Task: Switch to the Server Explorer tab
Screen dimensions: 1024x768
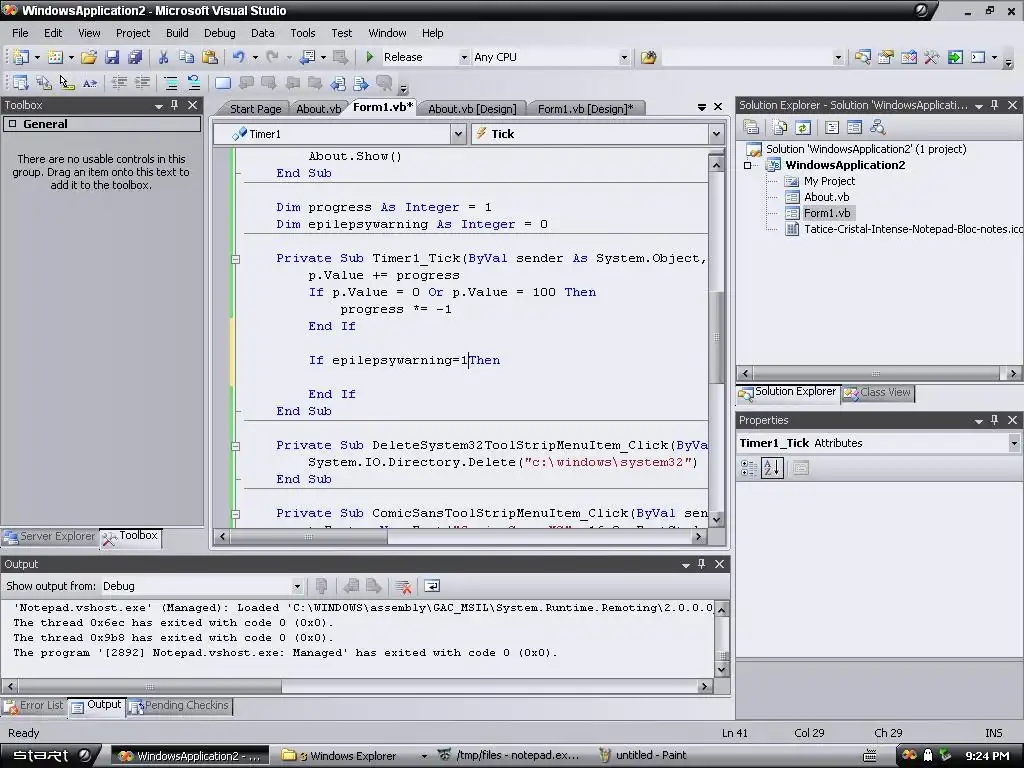Action: click(x=50, y=537)
